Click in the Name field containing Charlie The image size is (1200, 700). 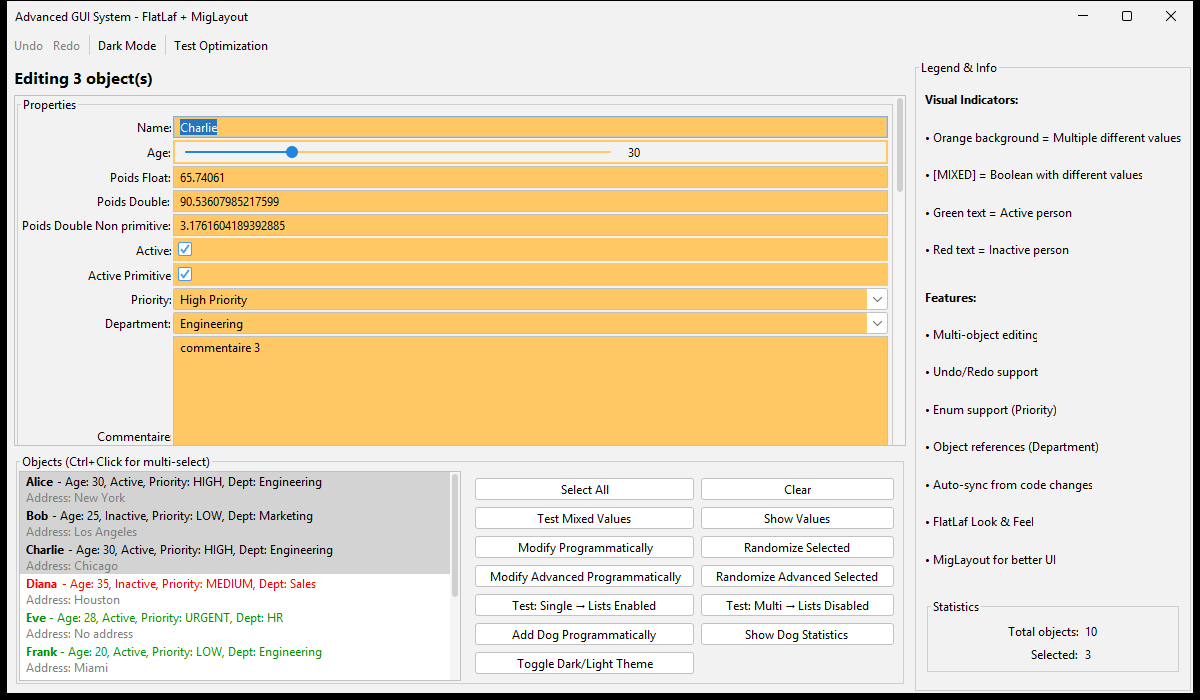[x=530, y=127]
